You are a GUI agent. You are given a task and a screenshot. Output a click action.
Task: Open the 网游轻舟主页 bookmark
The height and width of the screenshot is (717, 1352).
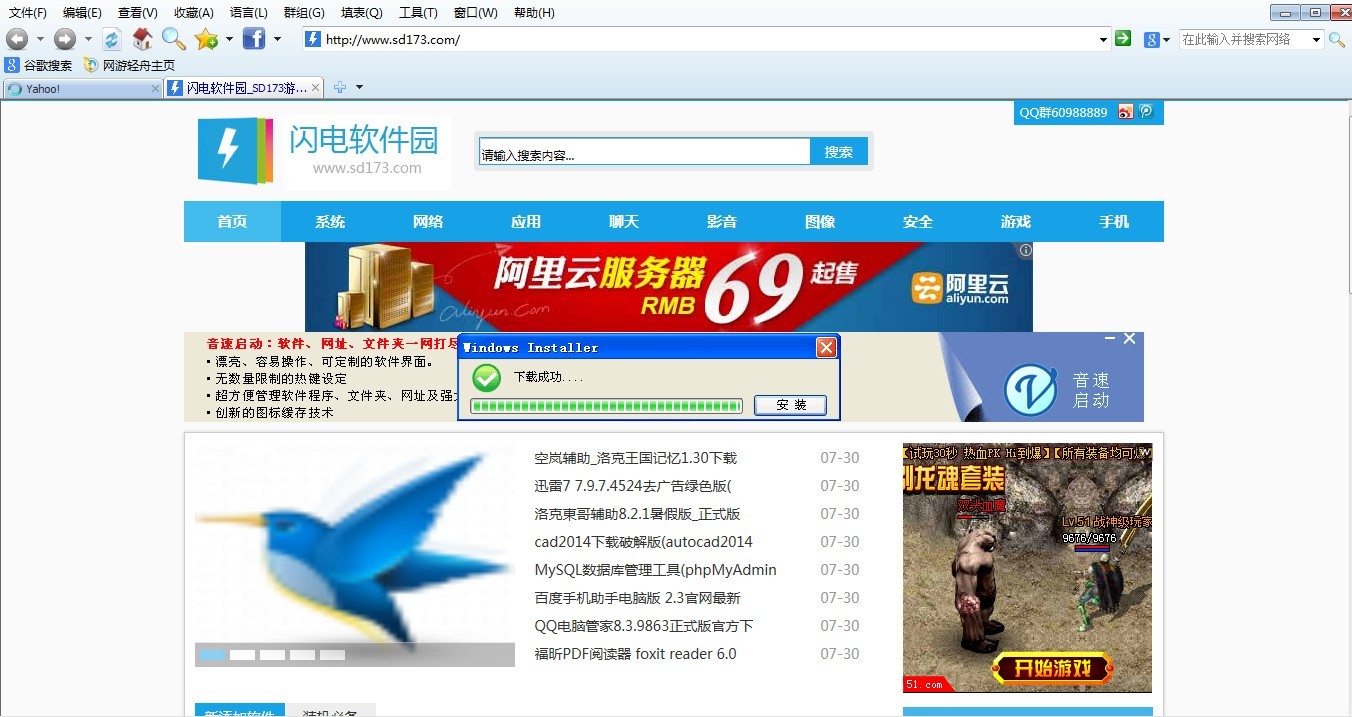pyautogui.click(x=129, y=65)
